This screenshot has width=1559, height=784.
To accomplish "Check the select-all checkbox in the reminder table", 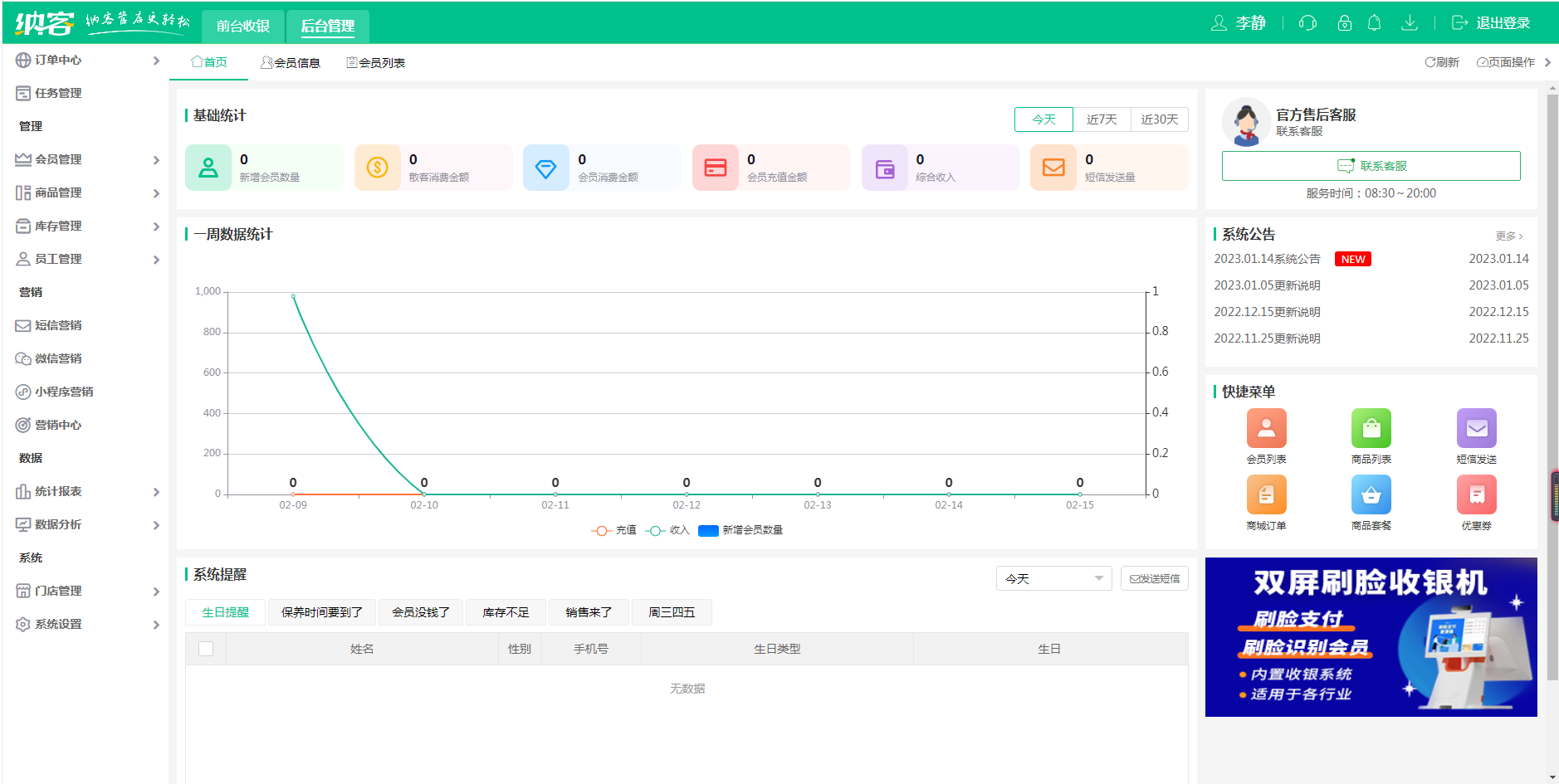I will 206,649.
